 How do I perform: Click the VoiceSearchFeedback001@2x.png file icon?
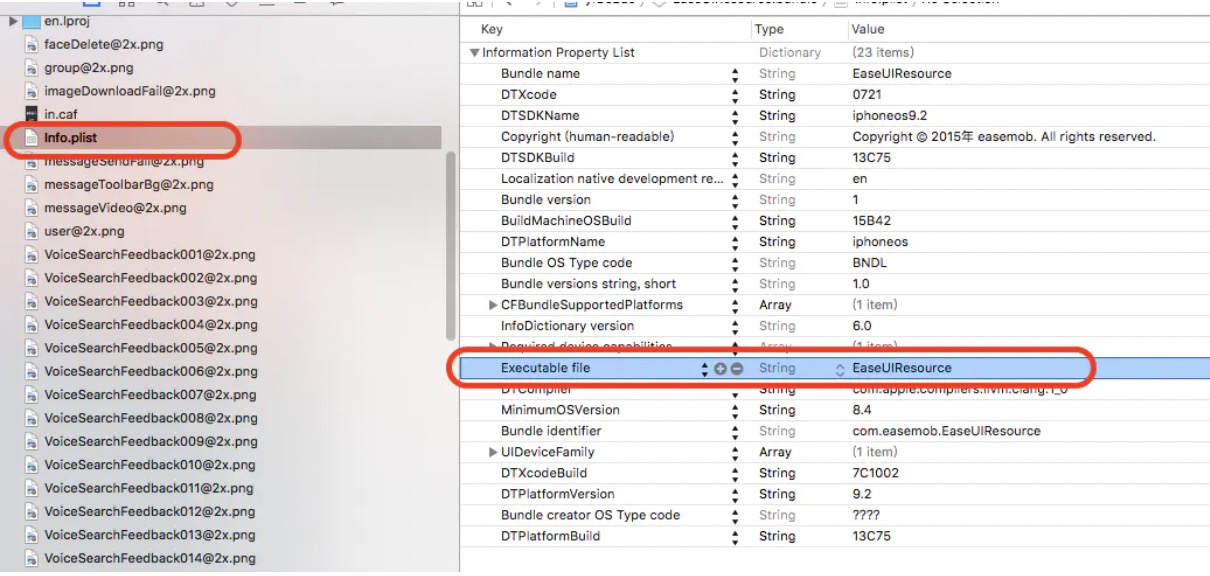tap(31, 255)
